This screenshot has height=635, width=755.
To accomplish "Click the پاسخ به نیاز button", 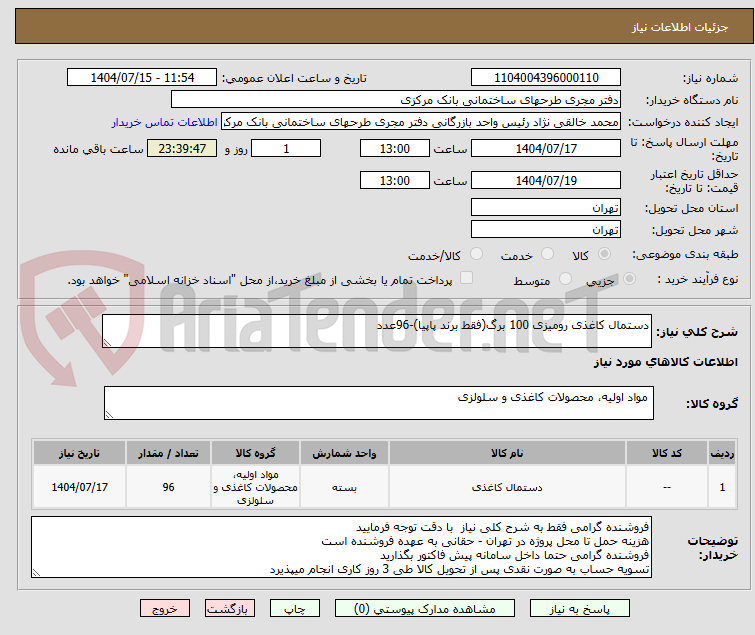I will pyautogui.click(x=579, y=609).
